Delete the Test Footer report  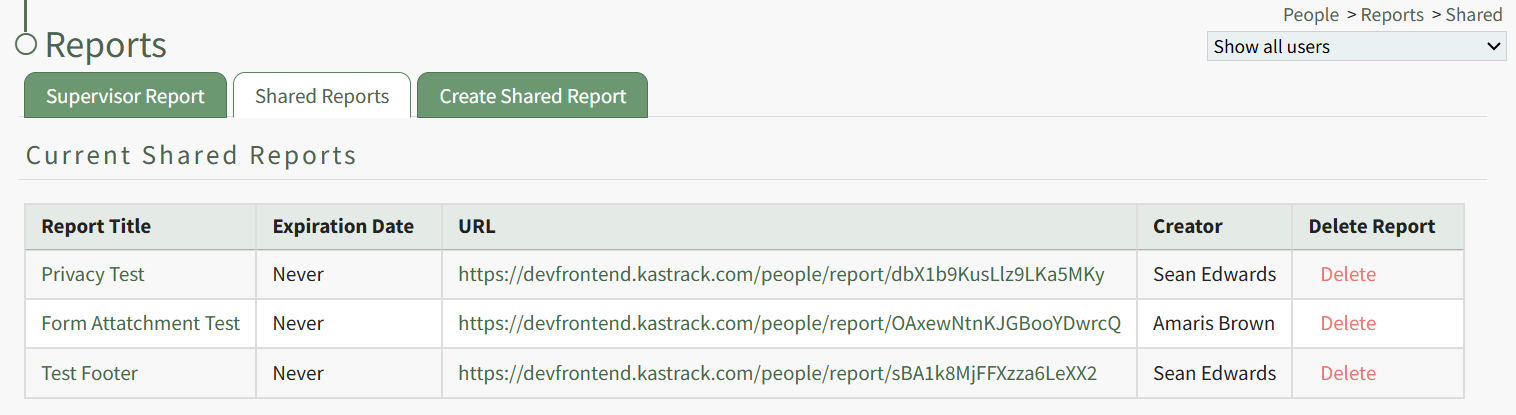click(x=1348, y=373)
